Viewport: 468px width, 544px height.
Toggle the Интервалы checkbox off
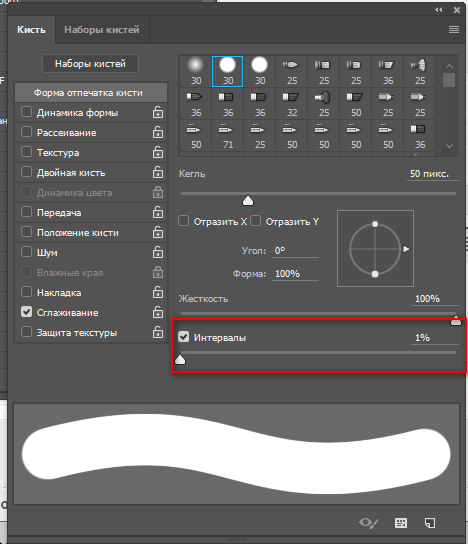(x=184, y=337)
